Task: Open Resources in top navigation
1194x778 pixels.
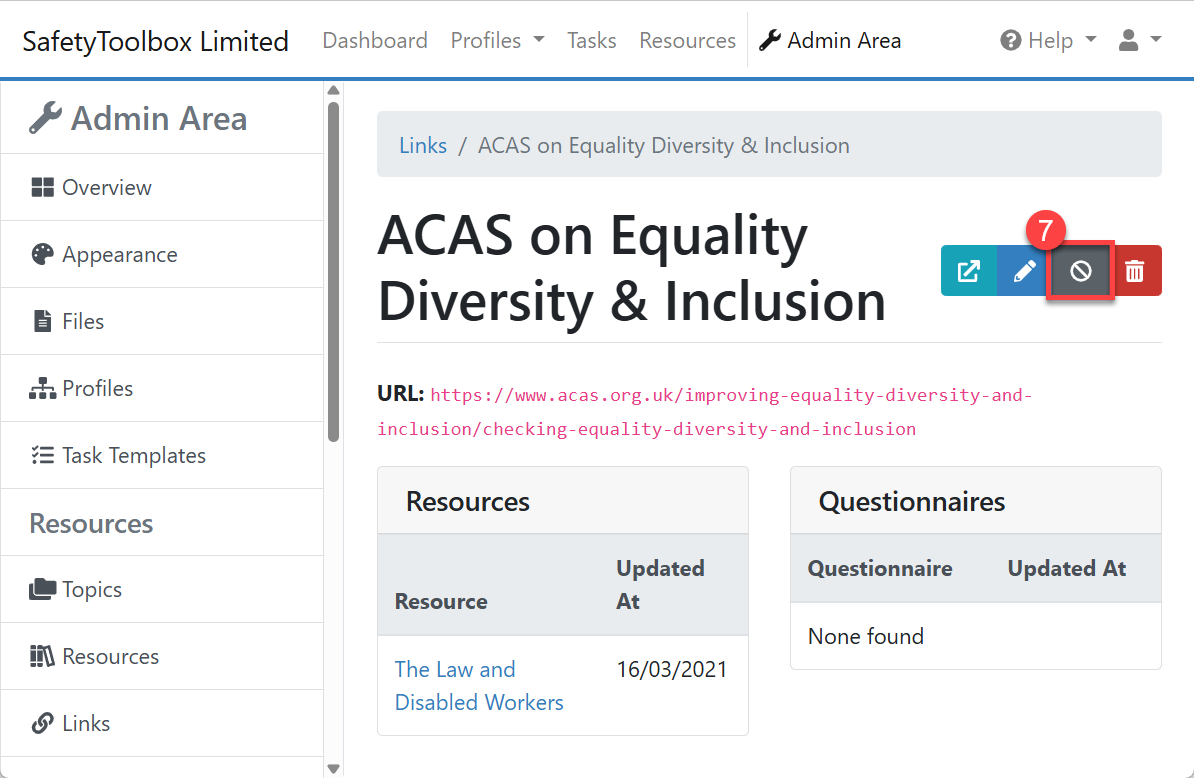Action: (x=688, y=40)
